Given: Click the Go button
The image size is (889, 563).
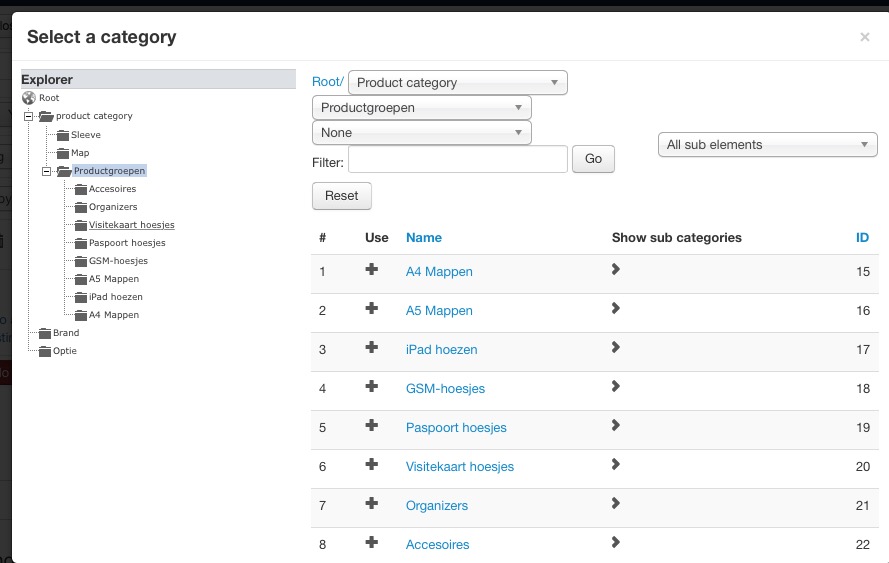Looking at the screenshot, I should pos(593,159).
